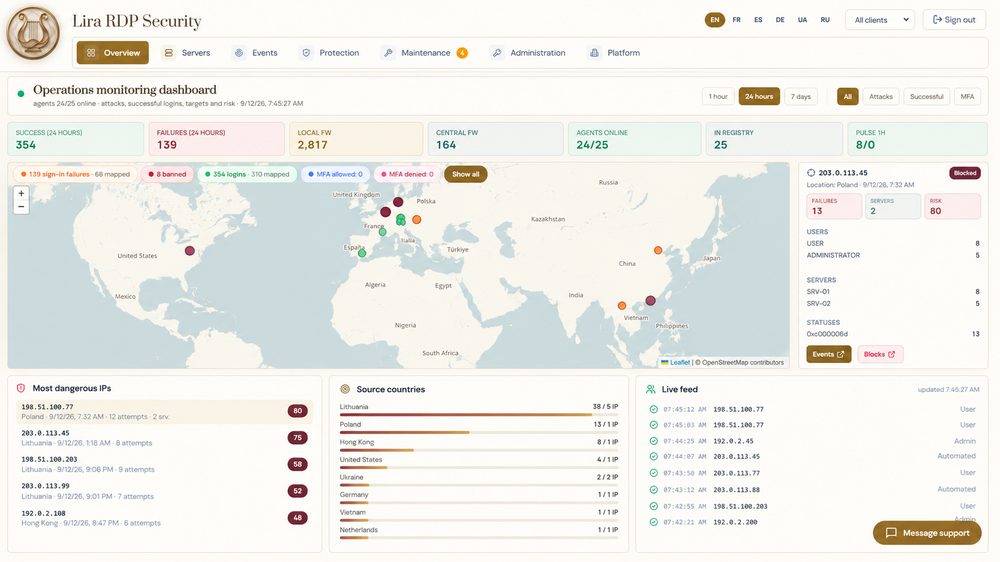Viewport: 1000px width, 562px height.
Task: Click the Local FW 2,817 stat card
Action: click(x=356, y=139)
